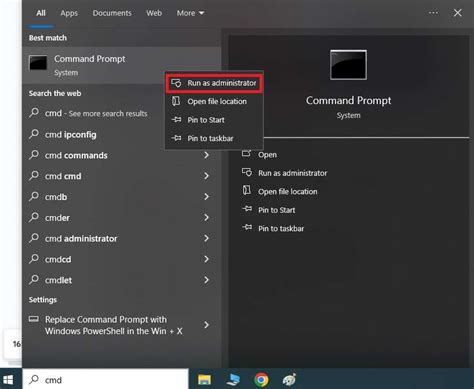This screenshot has width=474, height=389.
Task: Open the Windows Start button
Action: click(x=8, y=380)
